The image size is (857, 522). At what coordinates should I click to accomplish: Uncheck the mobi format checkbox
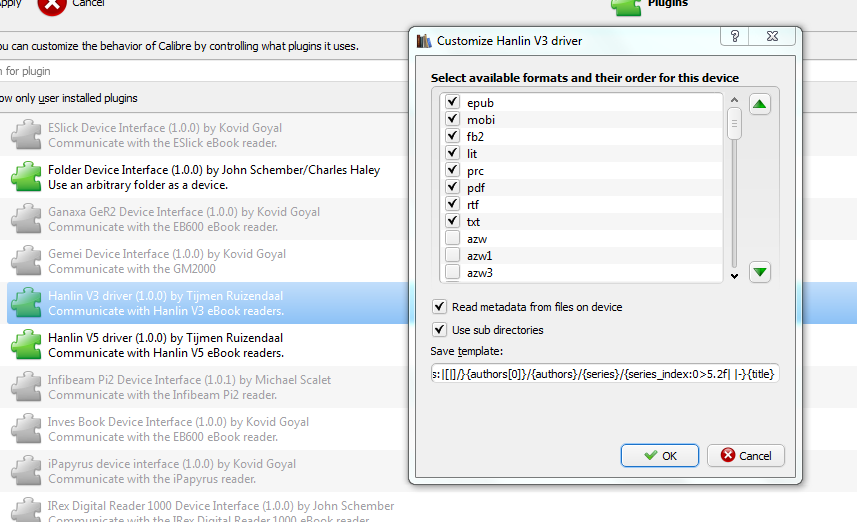pyautogui.click(x=452, y=119)
